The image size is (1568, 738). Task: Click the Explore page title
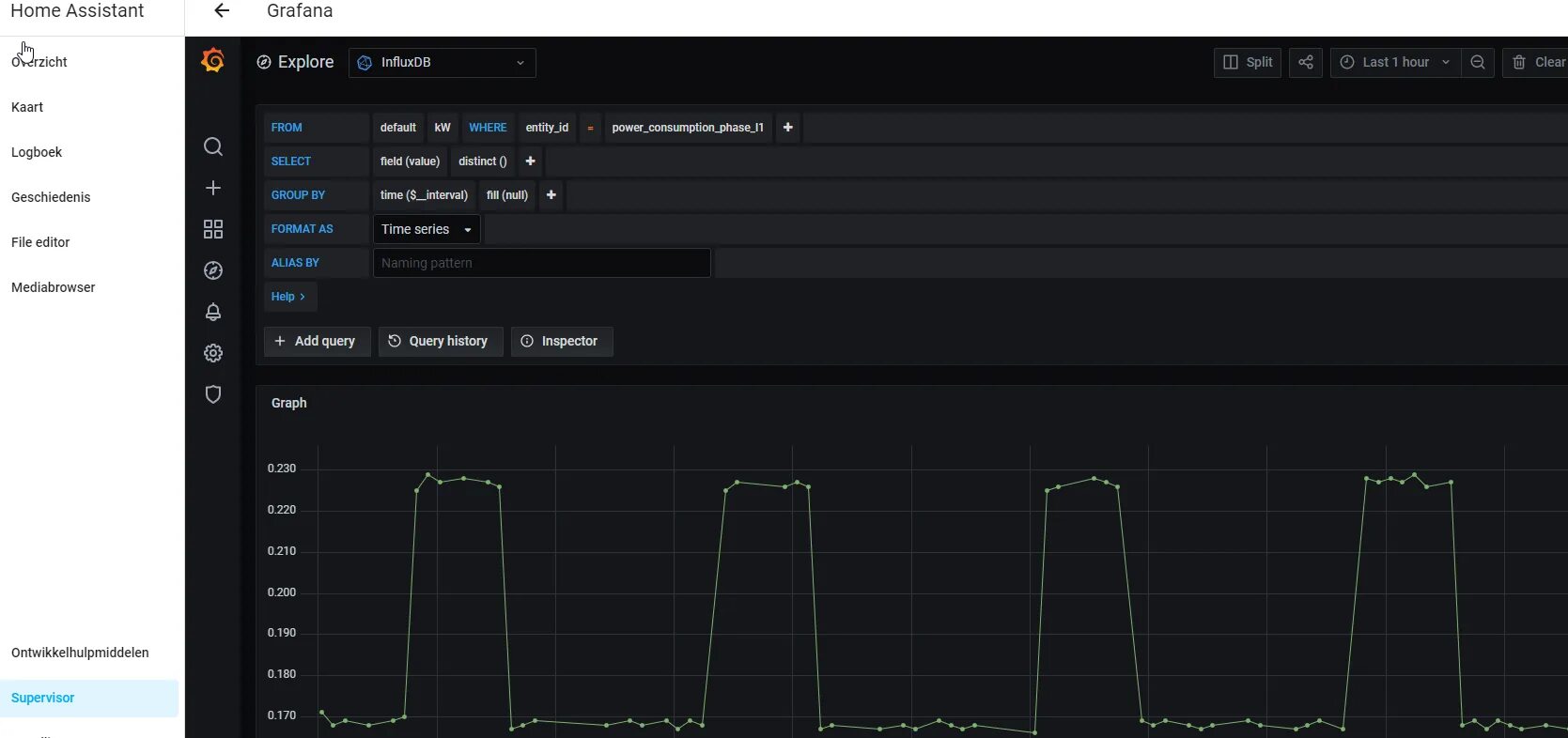[x=305, y=62]
